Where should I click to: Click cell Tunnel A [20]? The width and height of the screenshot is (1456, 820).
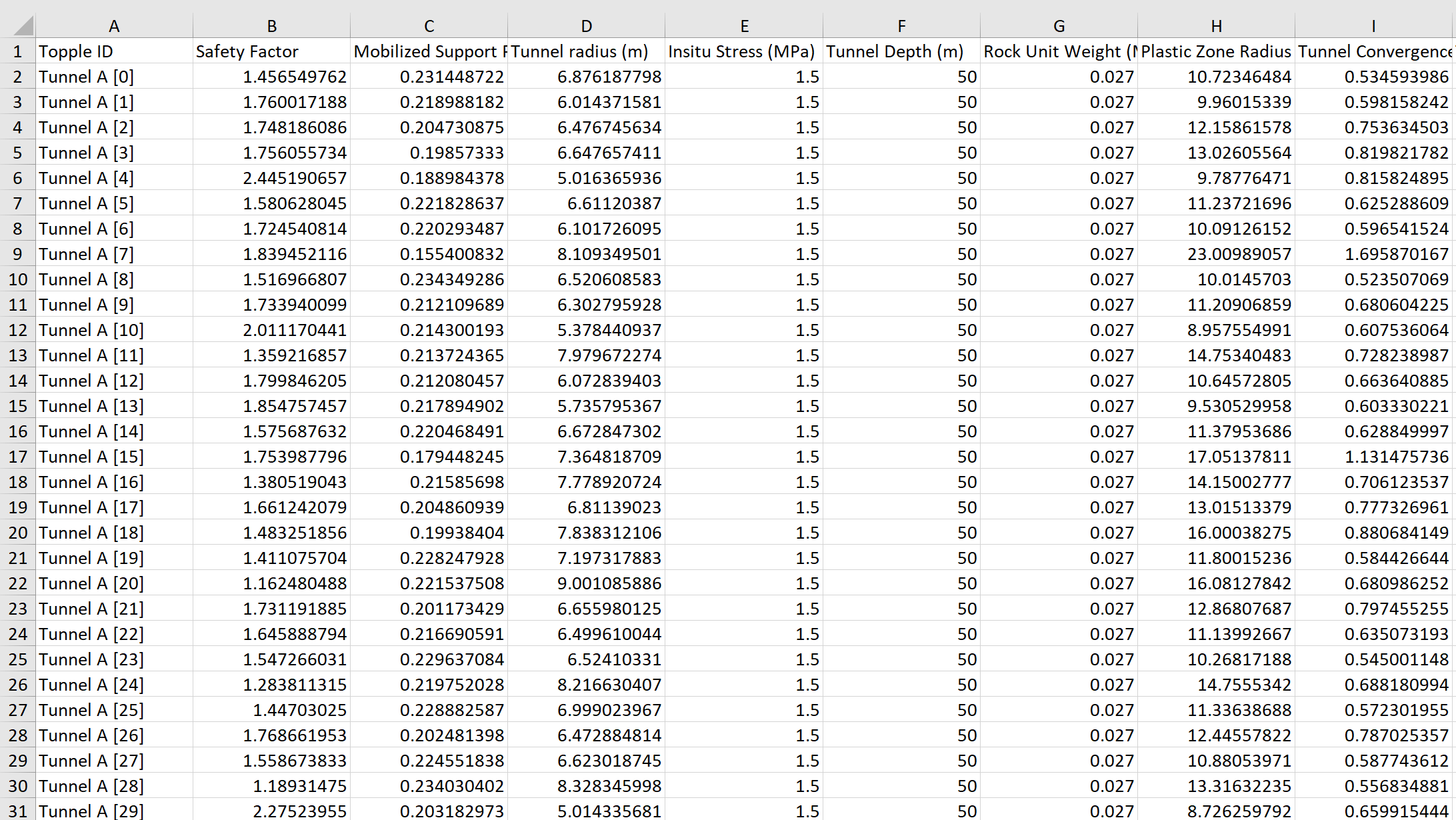114,583
